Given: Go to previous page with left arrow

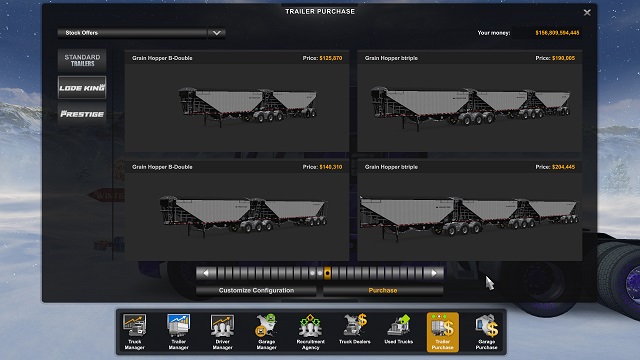Looking at the screenshot, I should [x=206, y=273].
